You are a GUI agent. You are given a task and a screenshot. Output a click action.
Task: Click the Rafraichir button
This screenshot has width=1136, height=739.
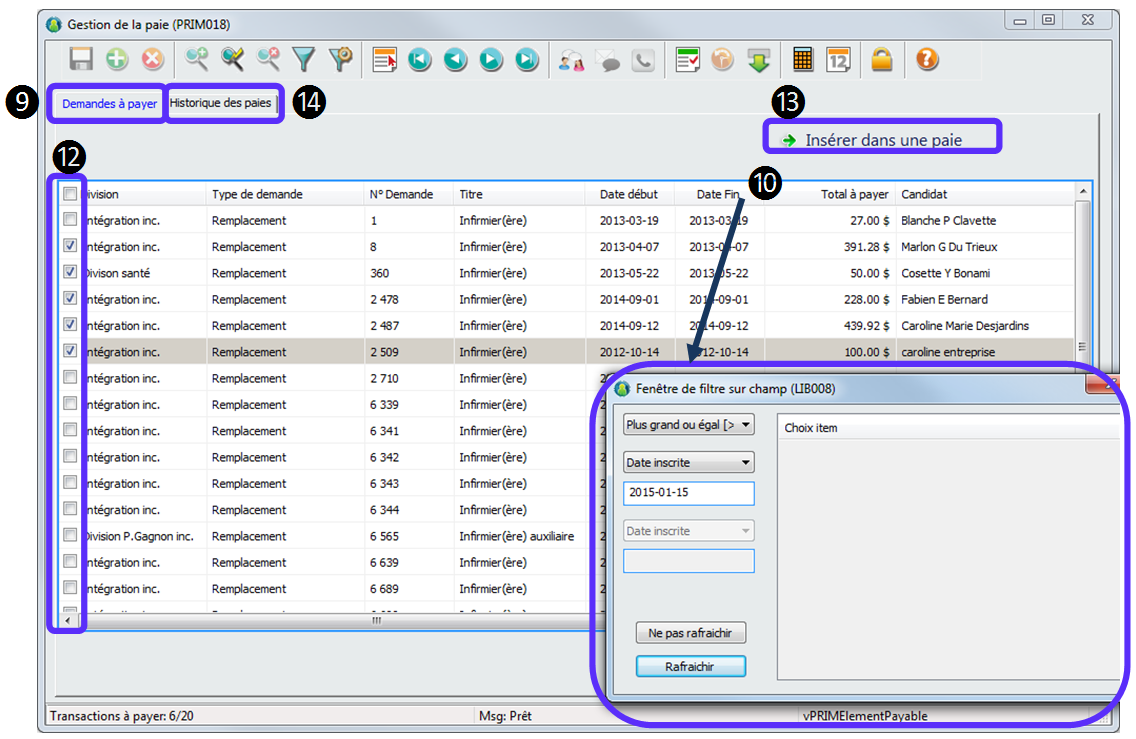690,666
